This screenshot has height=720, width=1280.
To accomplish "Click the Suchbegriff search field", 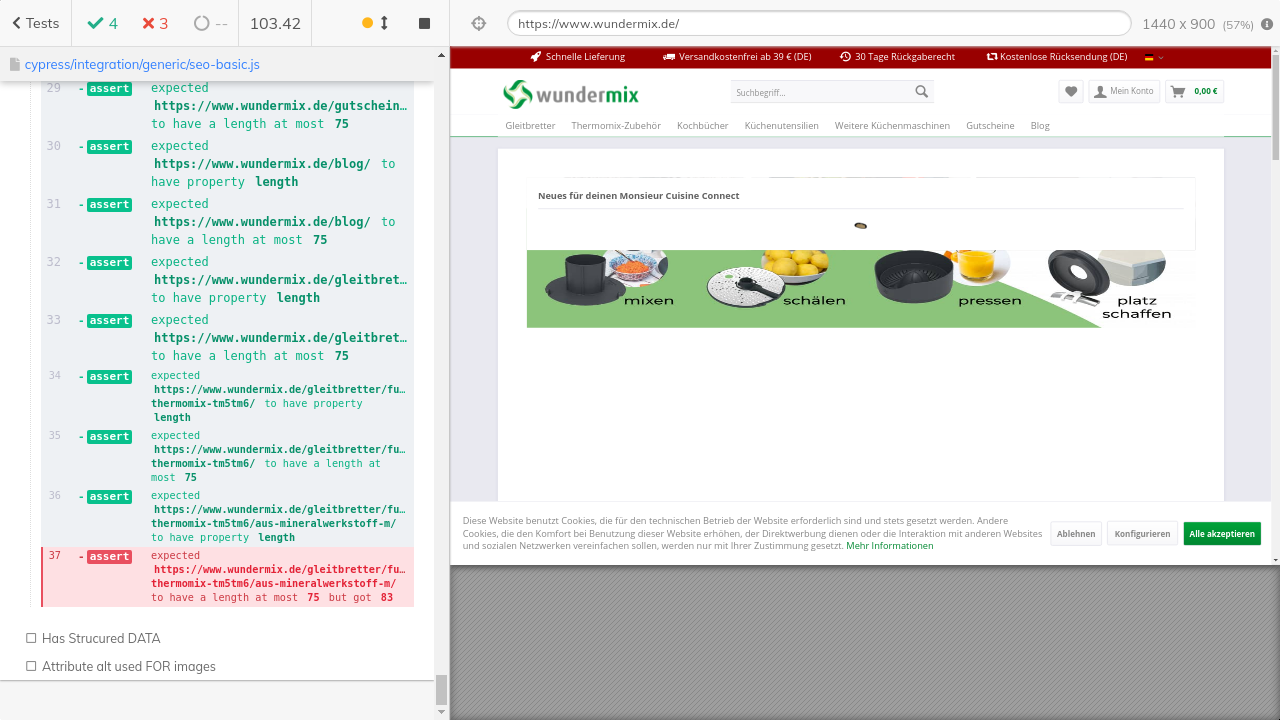I will [820, 92].
